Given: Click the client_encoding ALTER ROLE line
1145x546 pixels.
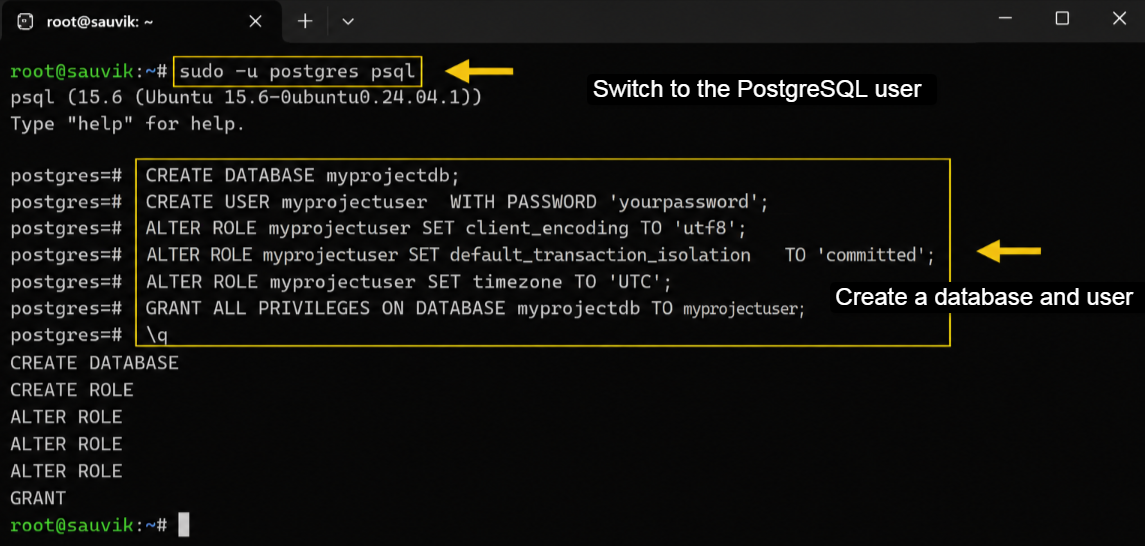Looking at the screenshot, I should [445, 228].
